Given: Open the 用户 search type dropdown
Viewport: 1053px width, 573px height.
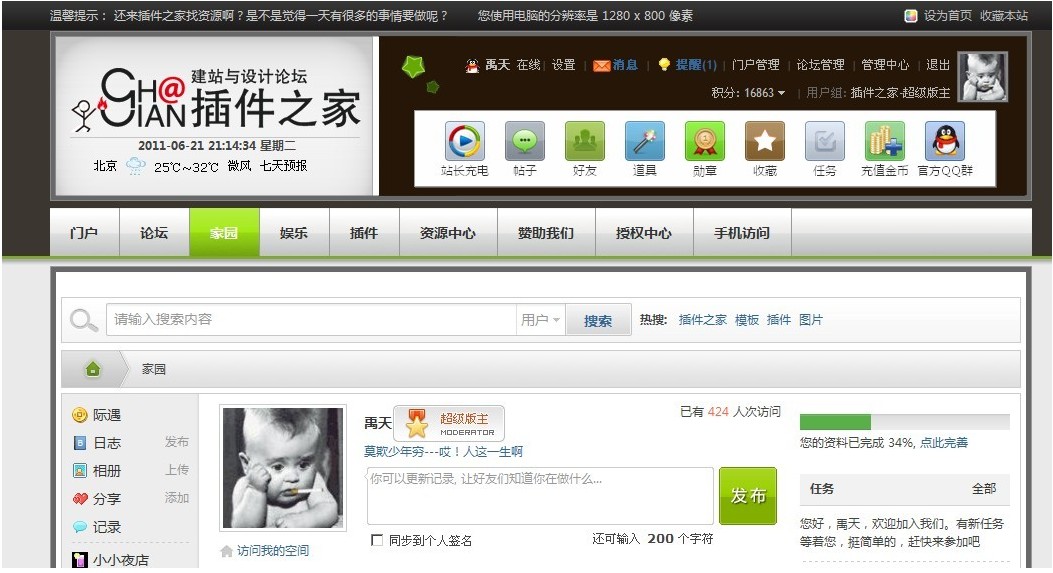Looking at the screenshot, I should [540, 320].
